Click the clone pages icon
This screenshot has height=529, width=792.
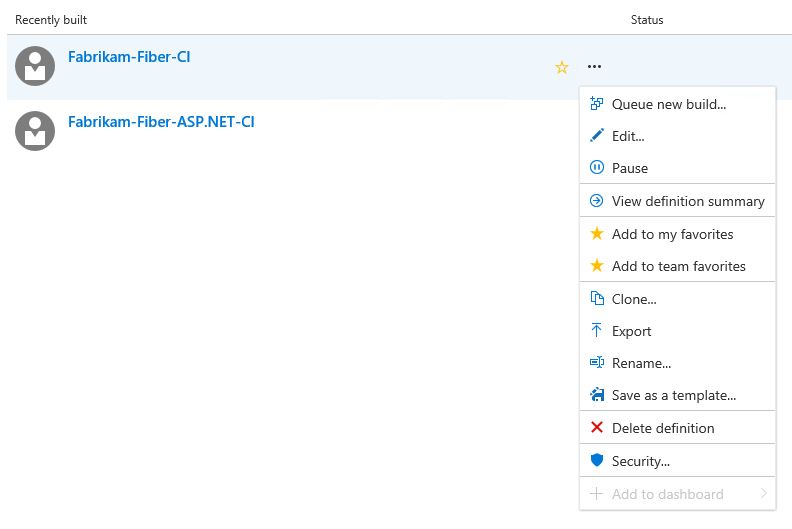click(597, 299)
